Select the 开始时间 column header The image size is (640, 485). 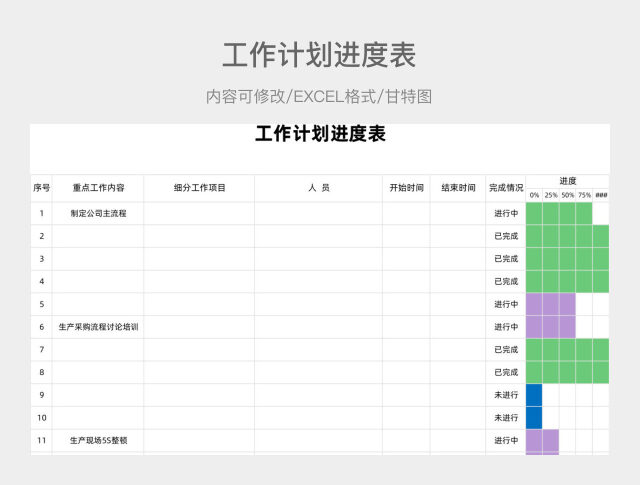406,188
